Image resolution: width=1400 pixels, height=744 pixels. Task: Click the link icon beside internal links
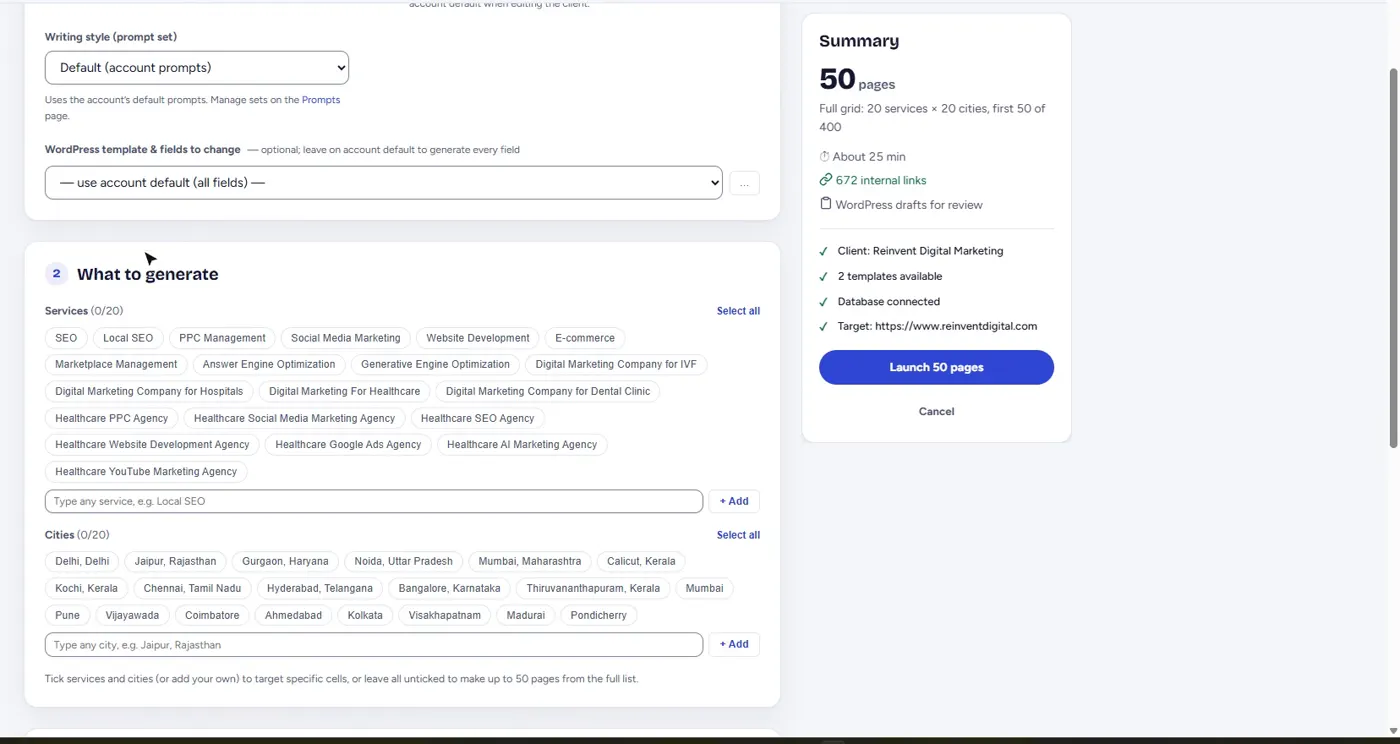(x=825, y=180)
